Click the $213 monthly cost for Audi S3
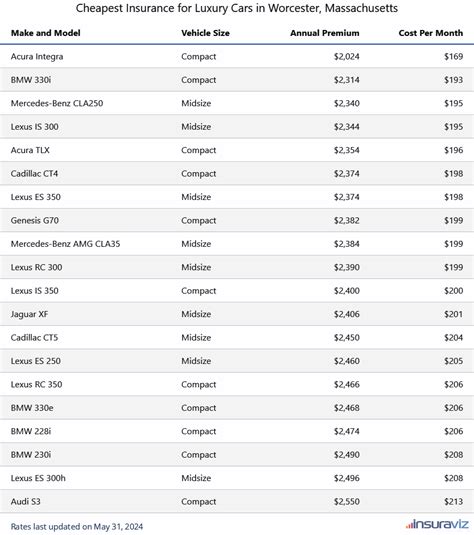474x535 pixels. (x=454, y=502)
